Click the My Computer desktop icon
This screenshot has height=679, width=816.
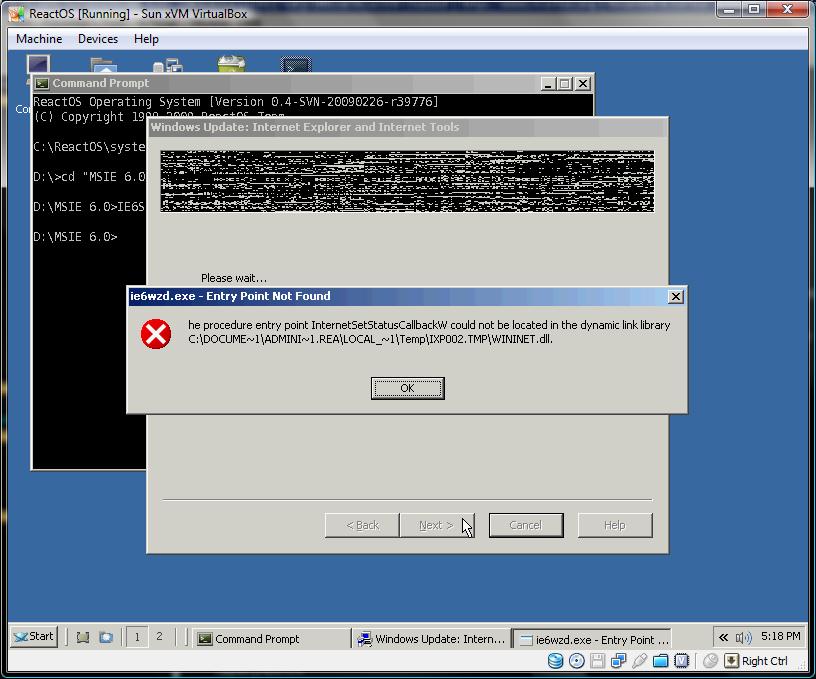coord(39,63)
